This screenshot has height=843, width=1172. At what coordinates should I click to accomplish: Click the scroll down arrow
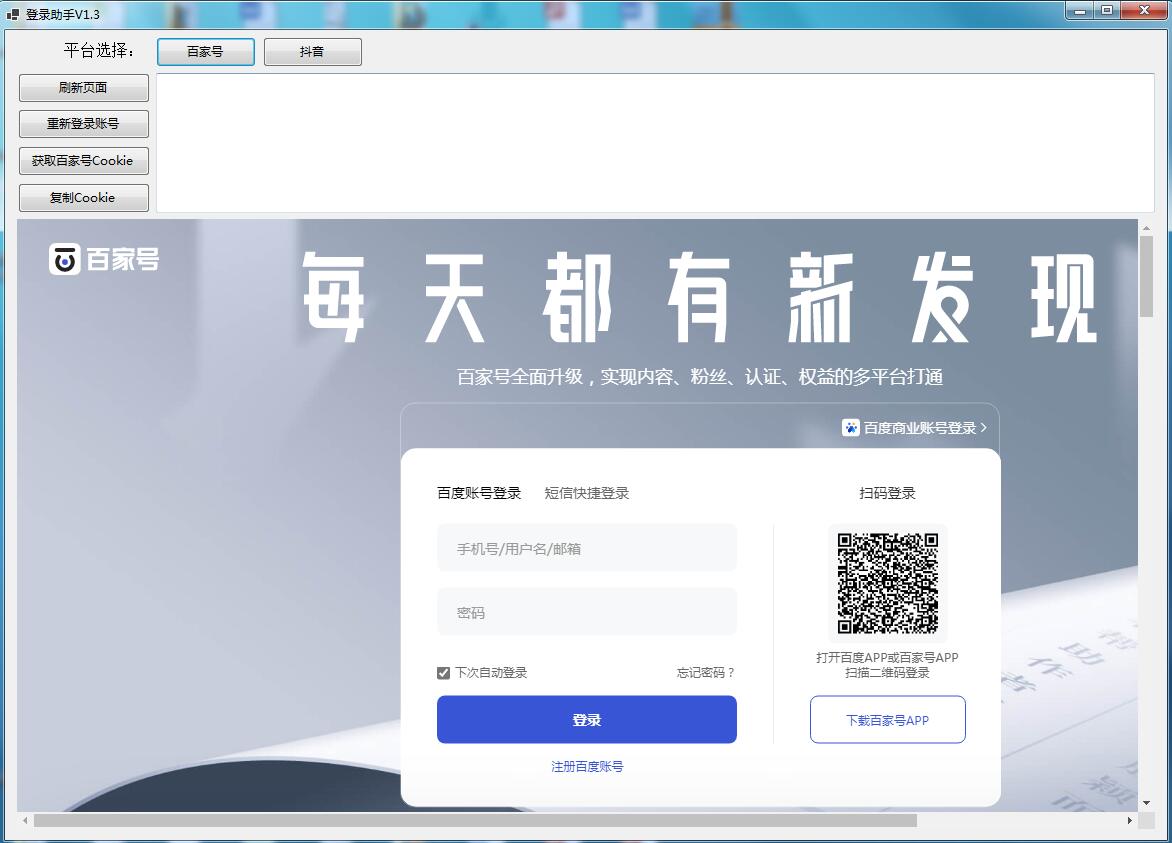pyautogui.click(x=1147, y=803)
